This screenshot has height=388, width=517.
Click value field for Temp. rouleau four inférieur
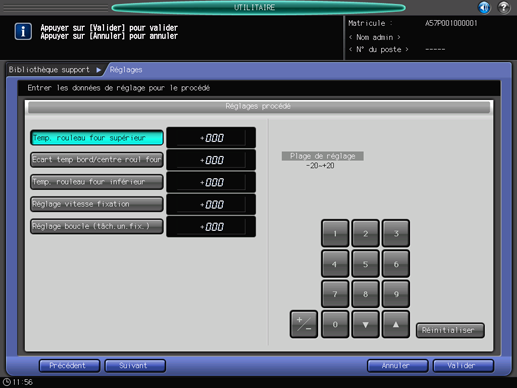[x=211, y=182]
